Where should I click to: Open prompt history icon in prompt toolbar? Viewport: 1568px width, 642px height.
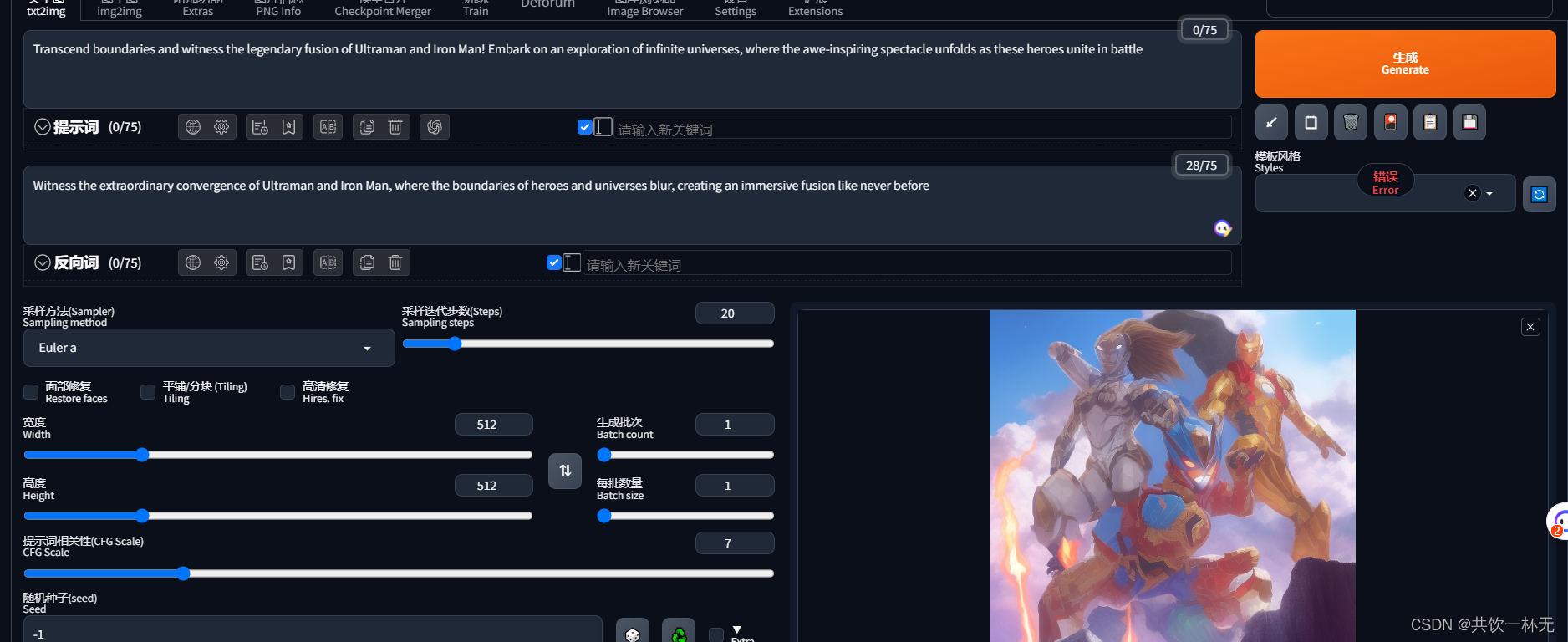(x=260, y=127)
